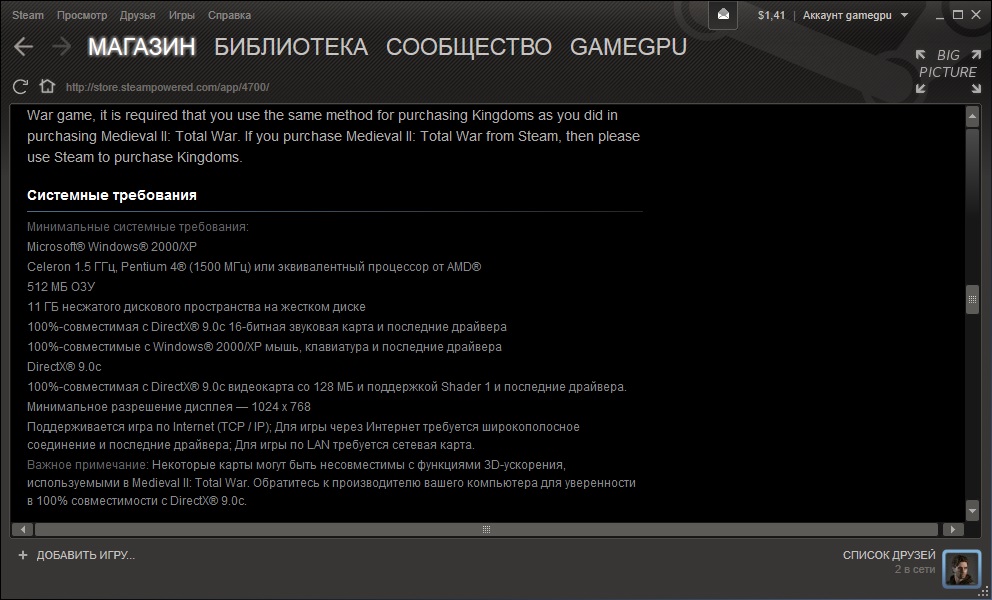Click the '11 ГБ несжатого дискового пространства' line
992x600 pixels.
(x=196, y=307)
